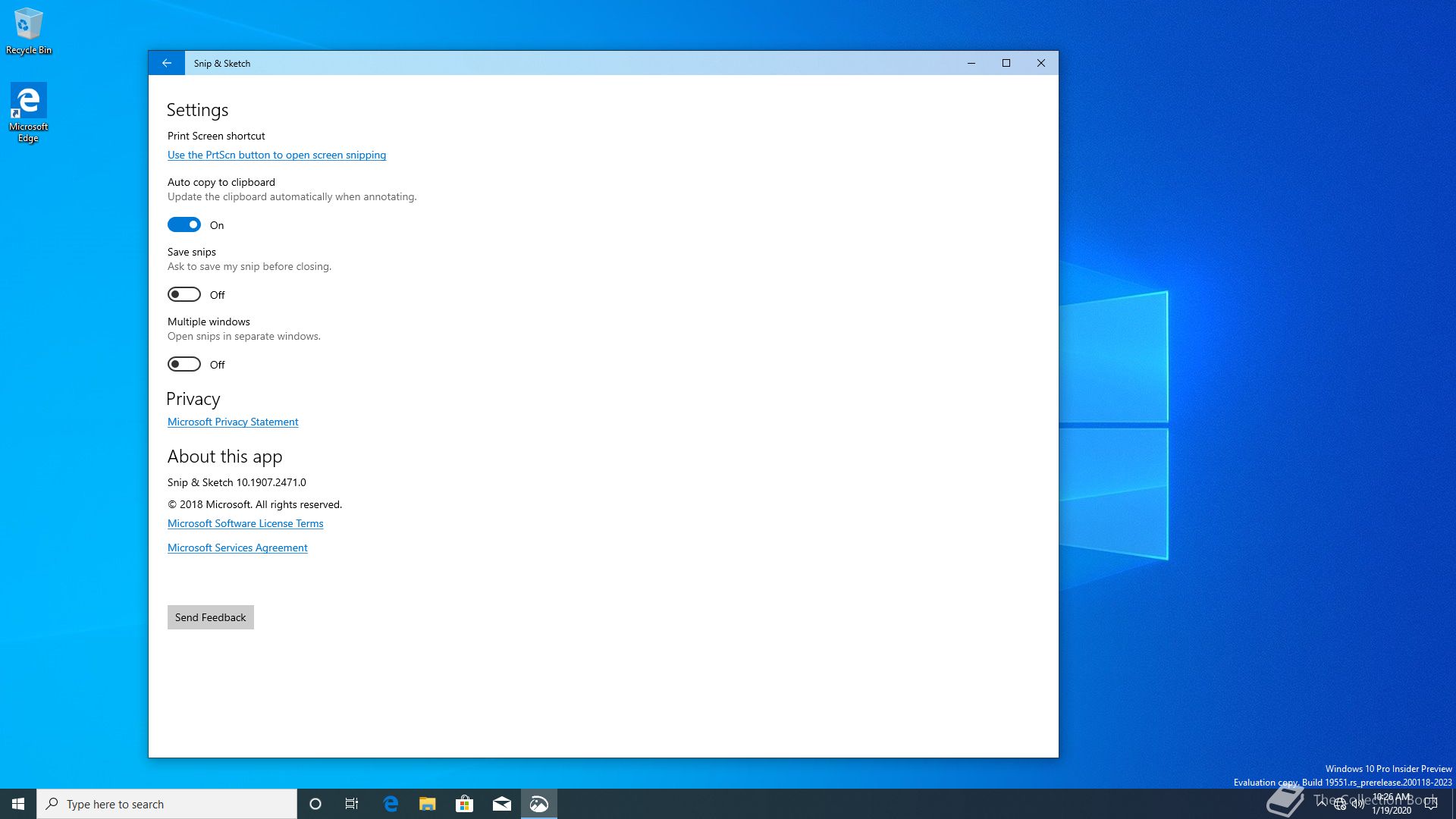Turn off Auto copy to clipboard
The width and height of the screenshot is (1456, 819).
click(x=184, y=224)
